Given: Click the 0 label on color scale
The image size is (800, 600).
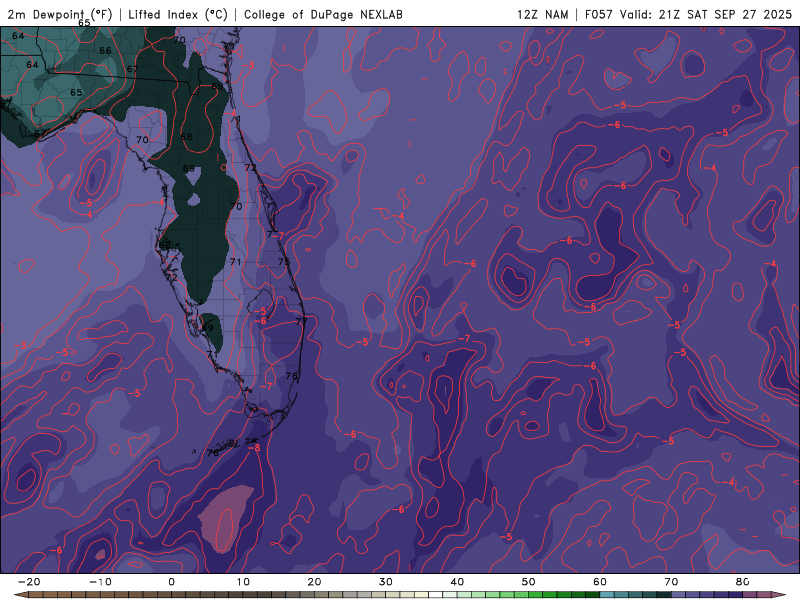Looking at the screenshot, I should [171, 582].
